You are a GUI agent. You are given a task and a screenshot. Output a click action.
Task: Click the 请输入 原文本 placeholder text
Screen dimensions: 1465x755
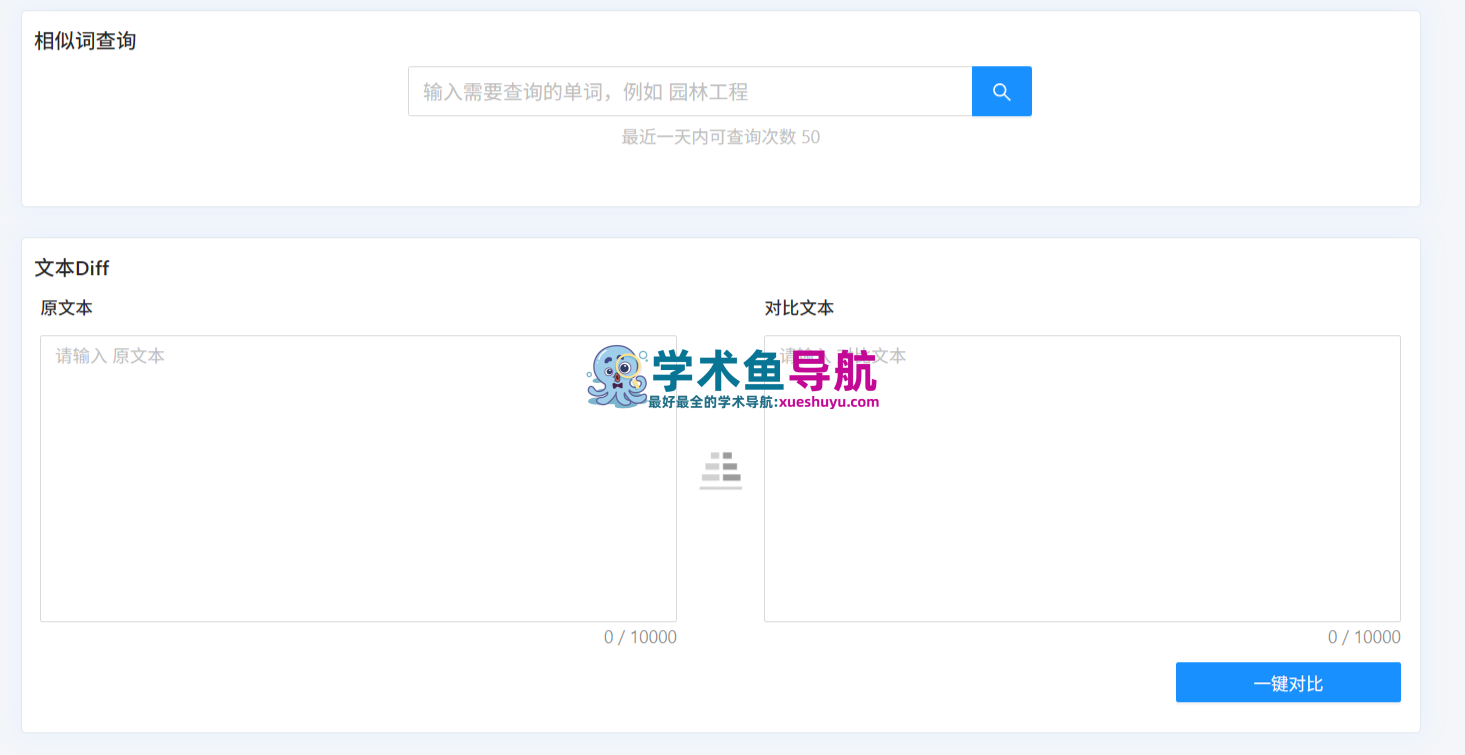(110, 356)
